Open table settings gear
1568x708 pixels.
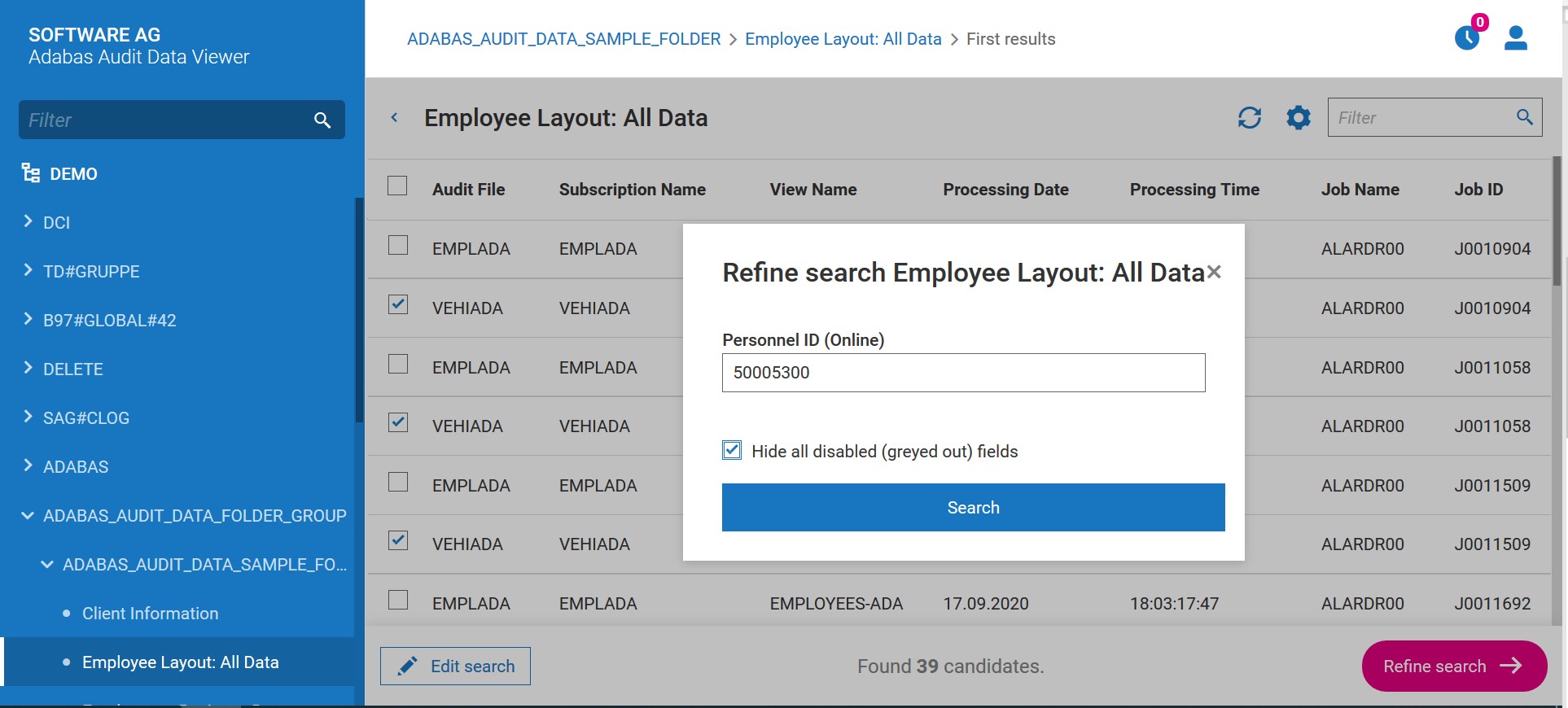click(x=1299, y=118)
